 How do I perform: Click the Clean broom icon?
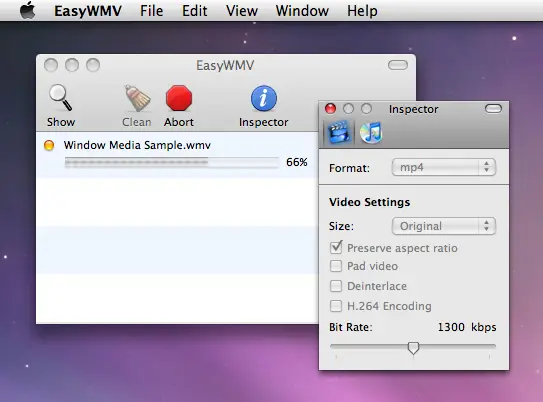click(x=137, y=98)
